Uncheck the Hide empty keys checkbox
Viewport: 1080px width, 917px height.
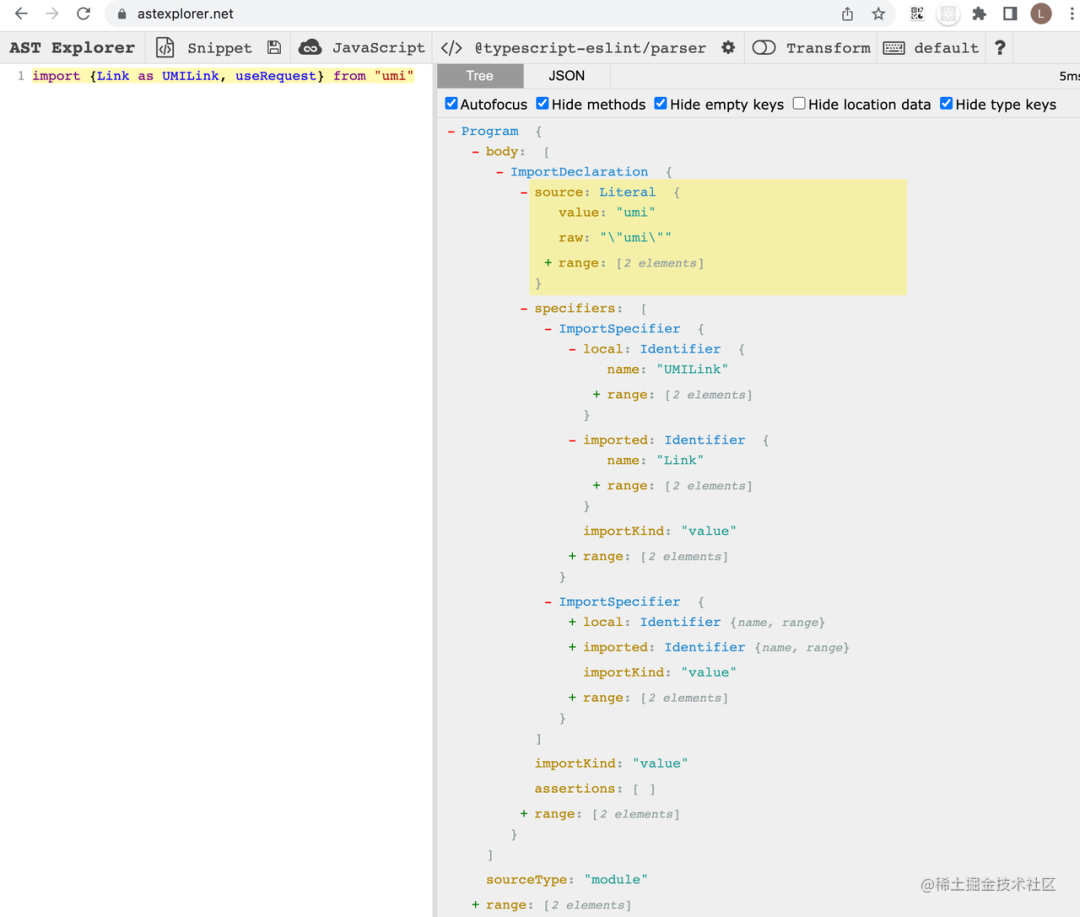tap(661, 104)
